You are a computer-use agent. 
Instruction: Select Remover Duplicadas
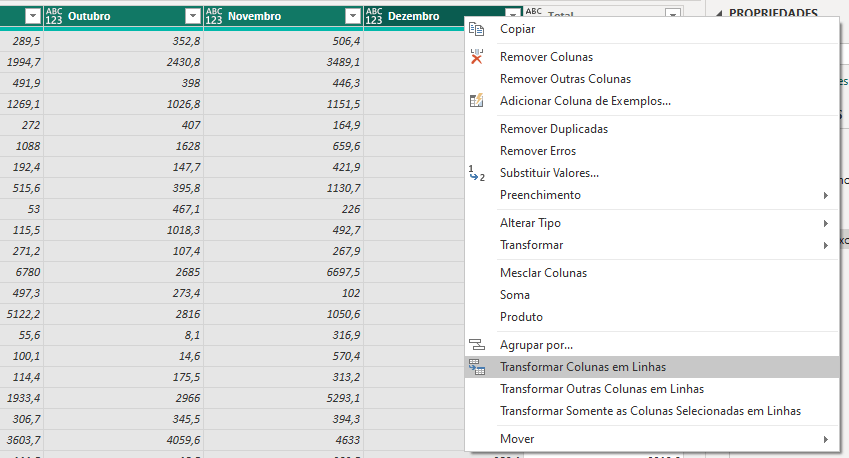pyautogui.click(x=652, y=129)
